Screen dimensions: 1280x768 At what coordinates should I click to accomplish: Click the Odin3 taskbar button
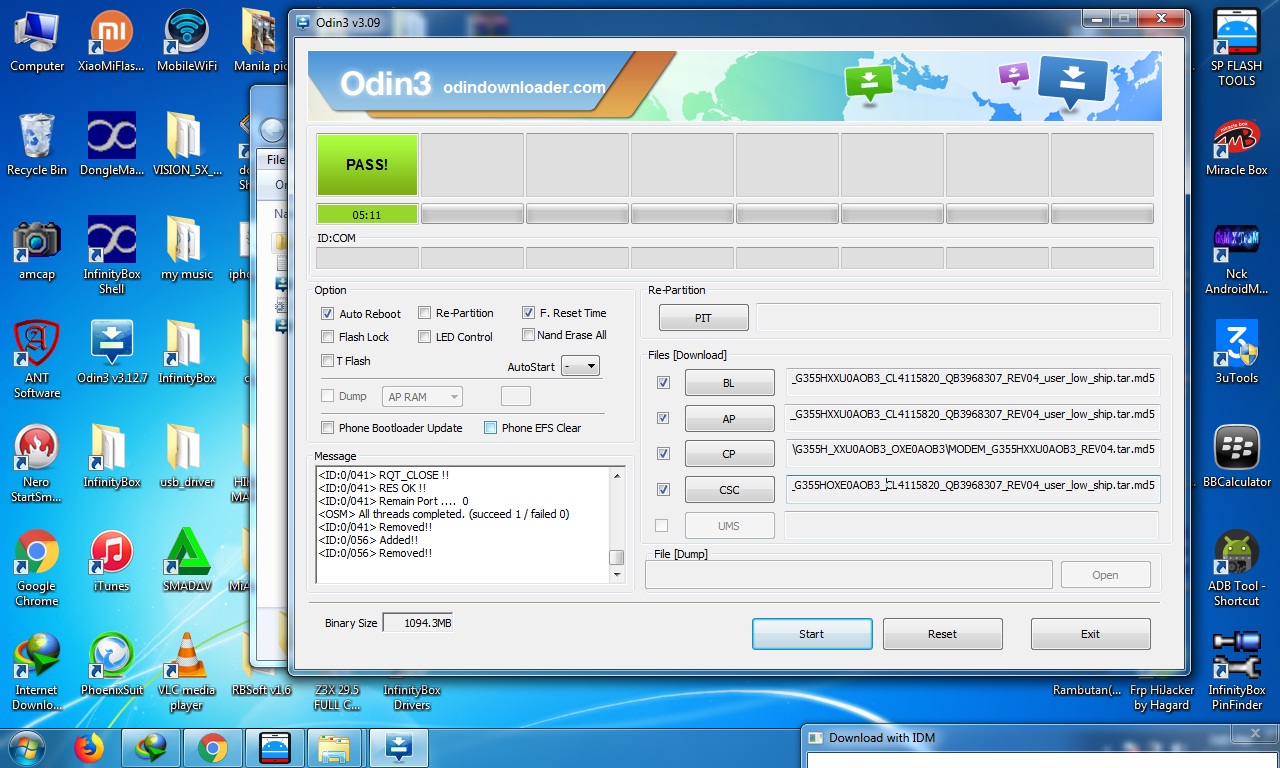pos(398,747)
